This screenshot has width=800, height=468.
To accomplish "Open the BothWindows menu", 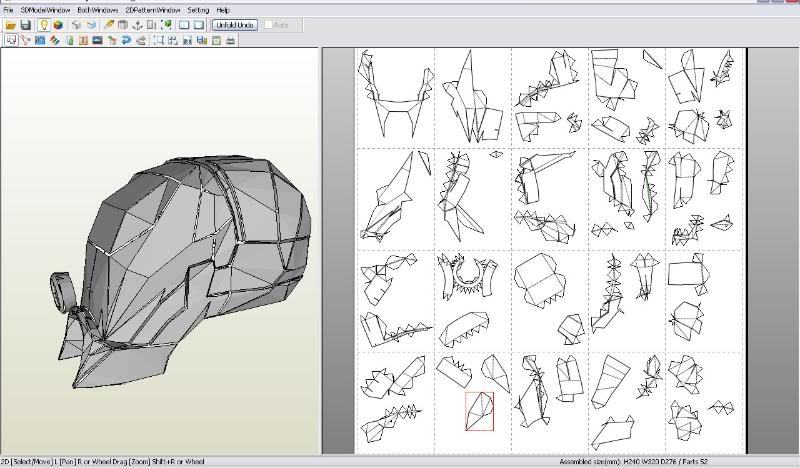I will pyautogui.click(x=98, y=10).
